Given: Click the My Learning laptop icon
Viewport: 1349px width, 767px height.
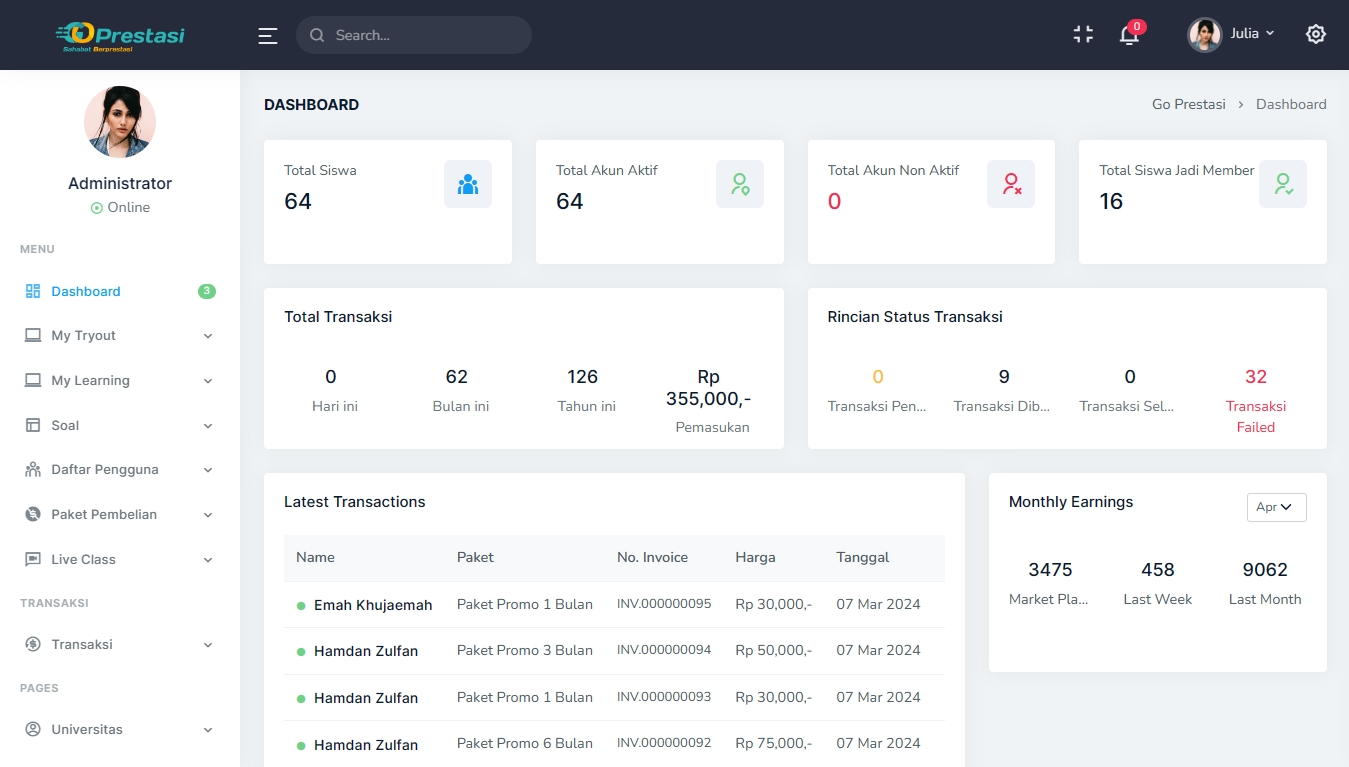Looking at the screenshot, I should click(33, 380).
